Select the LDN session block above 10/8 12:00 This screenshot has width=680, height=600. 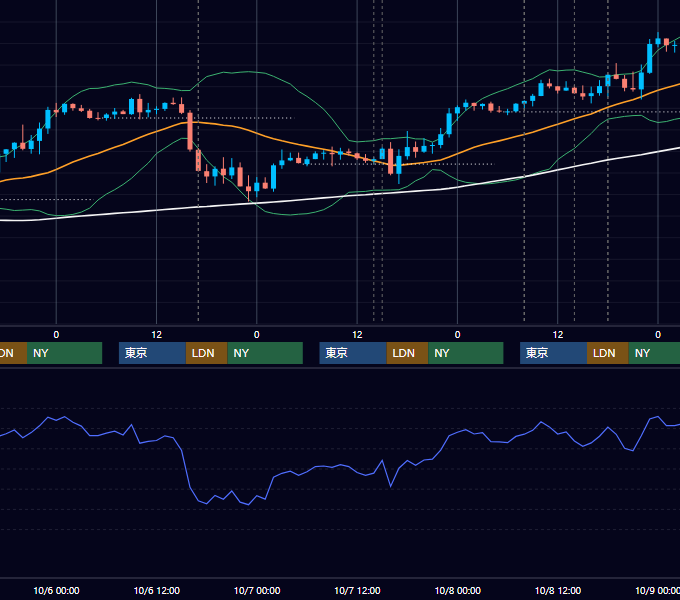click(608, 353)
